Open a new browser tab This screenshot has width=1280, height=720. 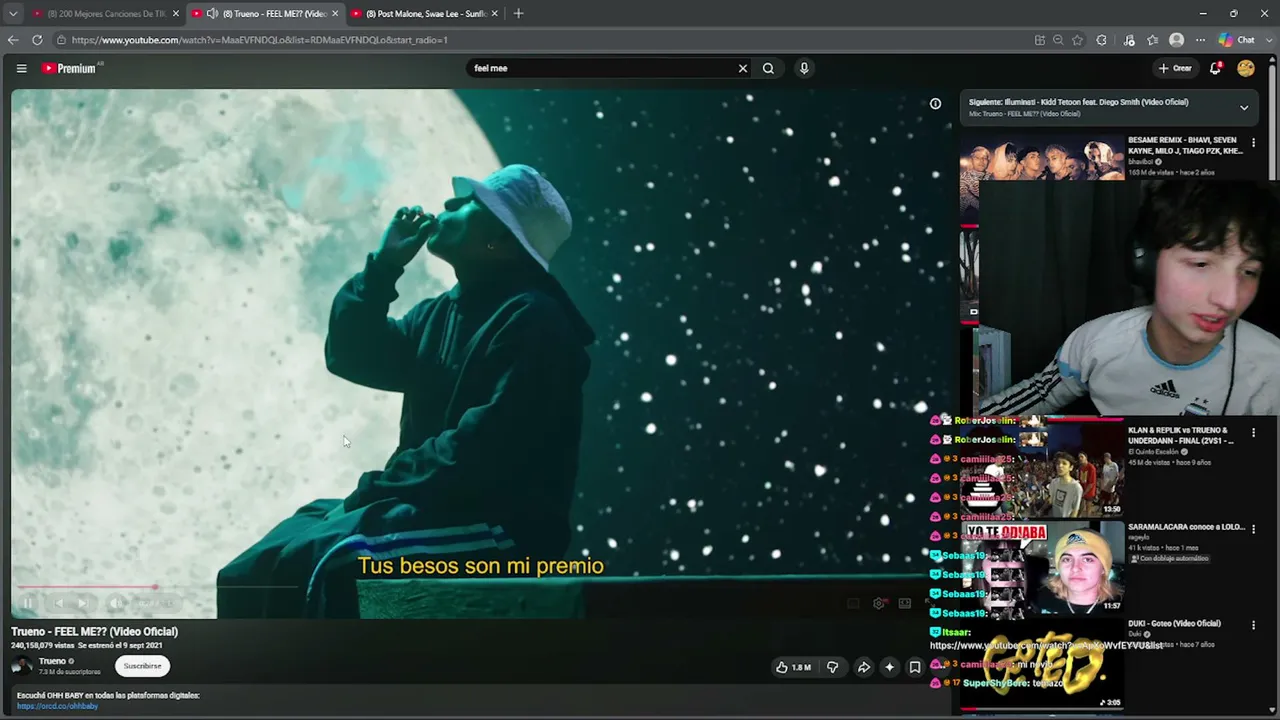[x=518, y=14]
